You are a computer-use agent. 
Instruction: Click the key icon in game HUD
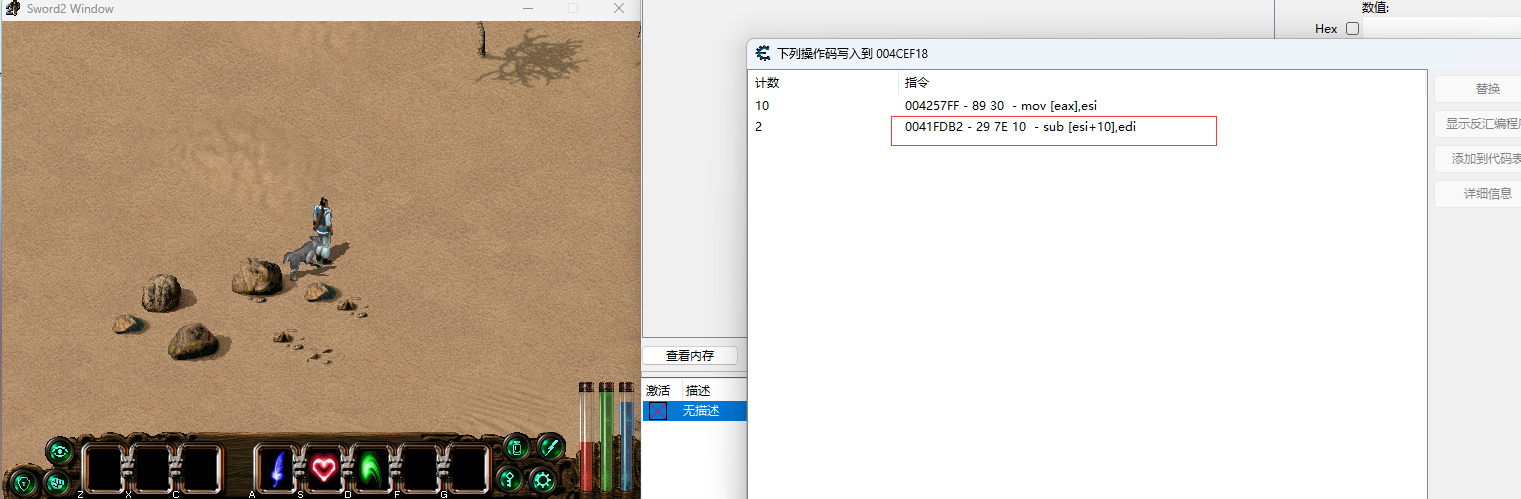pyautogui.click(x=509, y=480)
